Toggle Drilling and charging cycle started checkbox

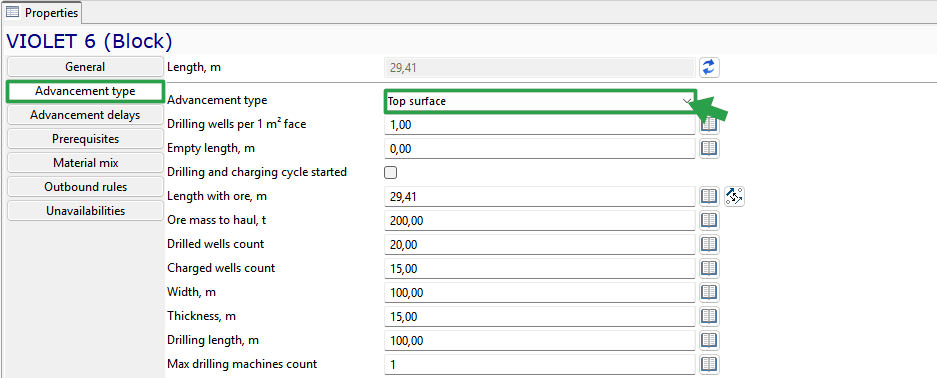point(390,173)
